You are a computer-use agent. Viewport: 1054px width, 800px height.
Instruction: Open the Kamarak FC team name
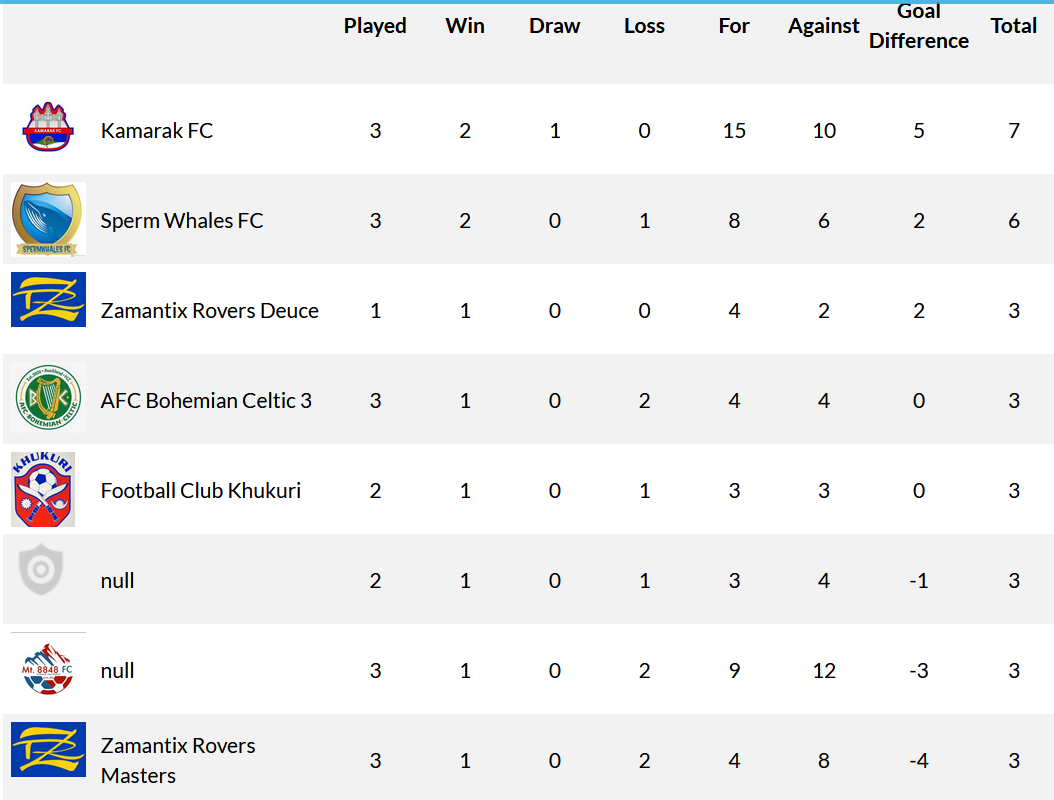pyautogui.click(x=157, y=130)
